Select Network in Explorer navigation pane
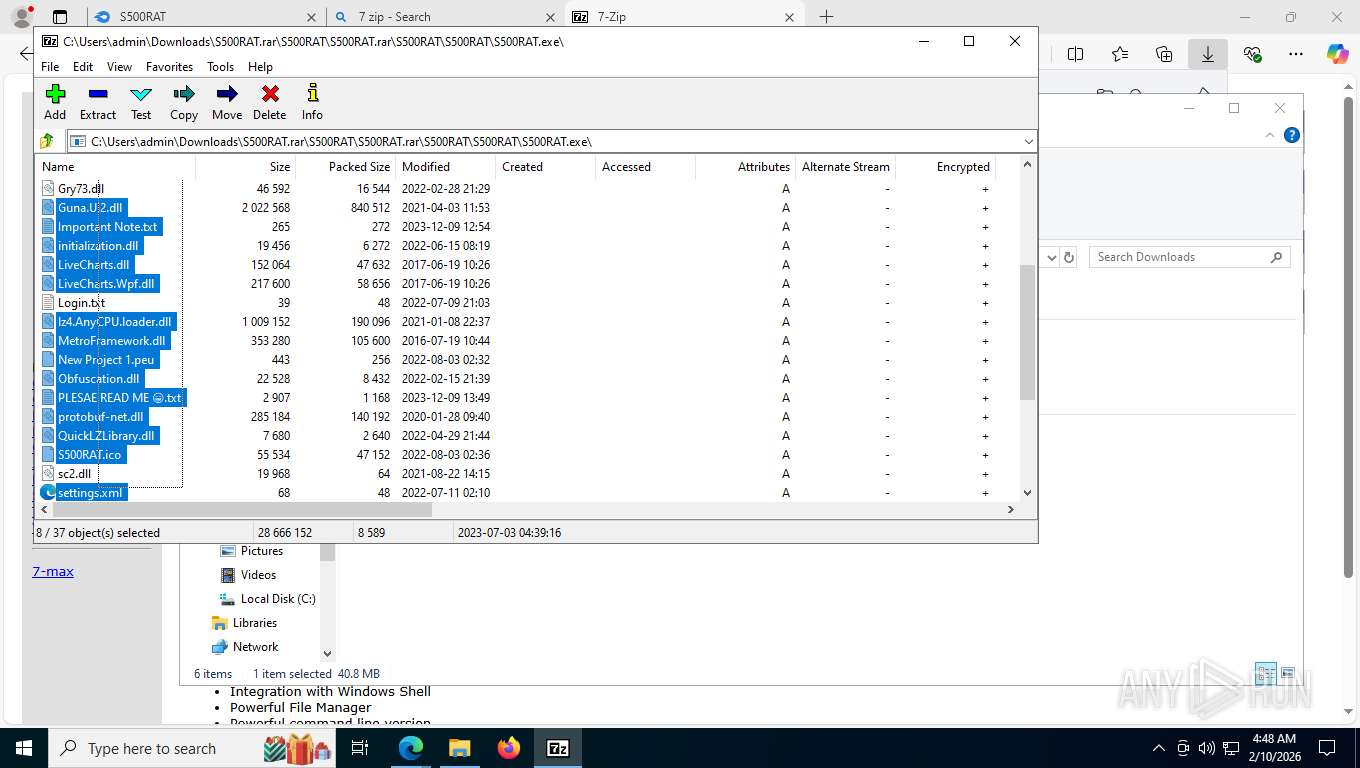The width and height of the screenshot is (1360, 768). pos(245,647)
